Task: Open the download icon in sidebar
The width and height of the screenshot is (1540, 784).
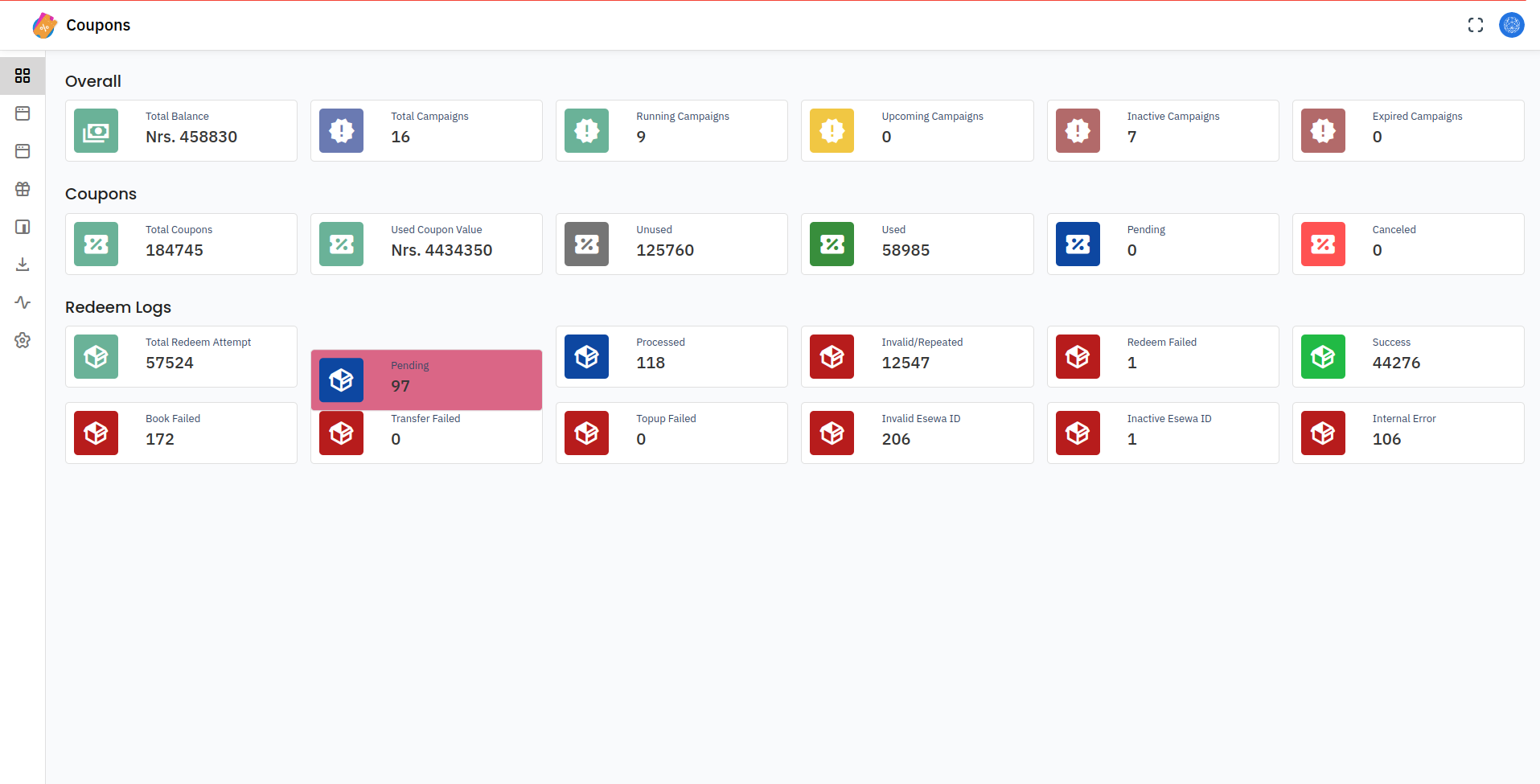Action: [23, 265]
